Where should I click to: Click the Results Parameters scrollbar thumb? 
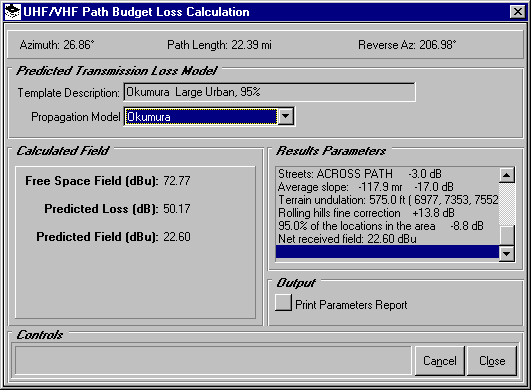point(507,235)
